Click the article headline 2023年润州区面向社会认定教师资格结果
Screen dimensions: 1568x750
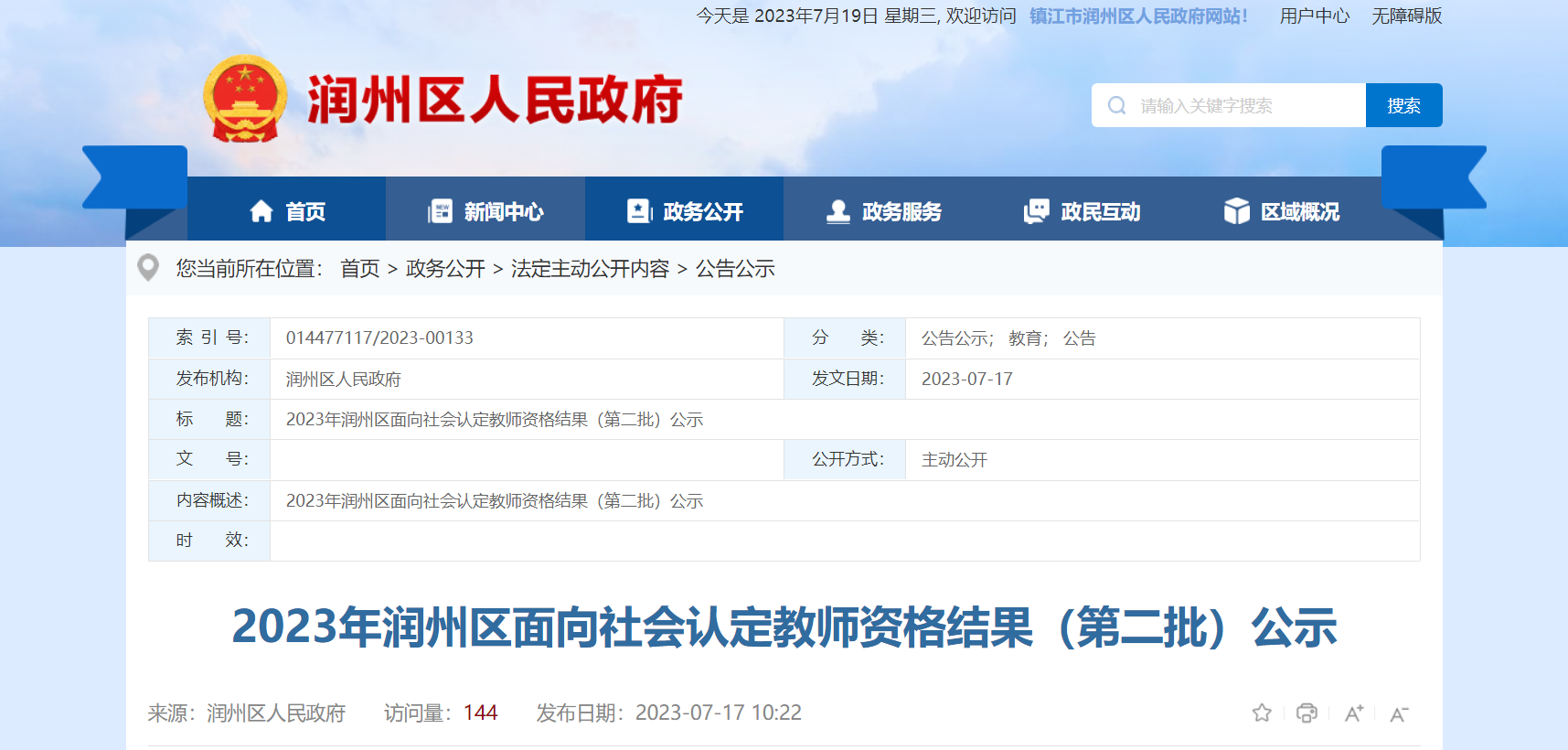pyautogui.click(x=784, y=627)
